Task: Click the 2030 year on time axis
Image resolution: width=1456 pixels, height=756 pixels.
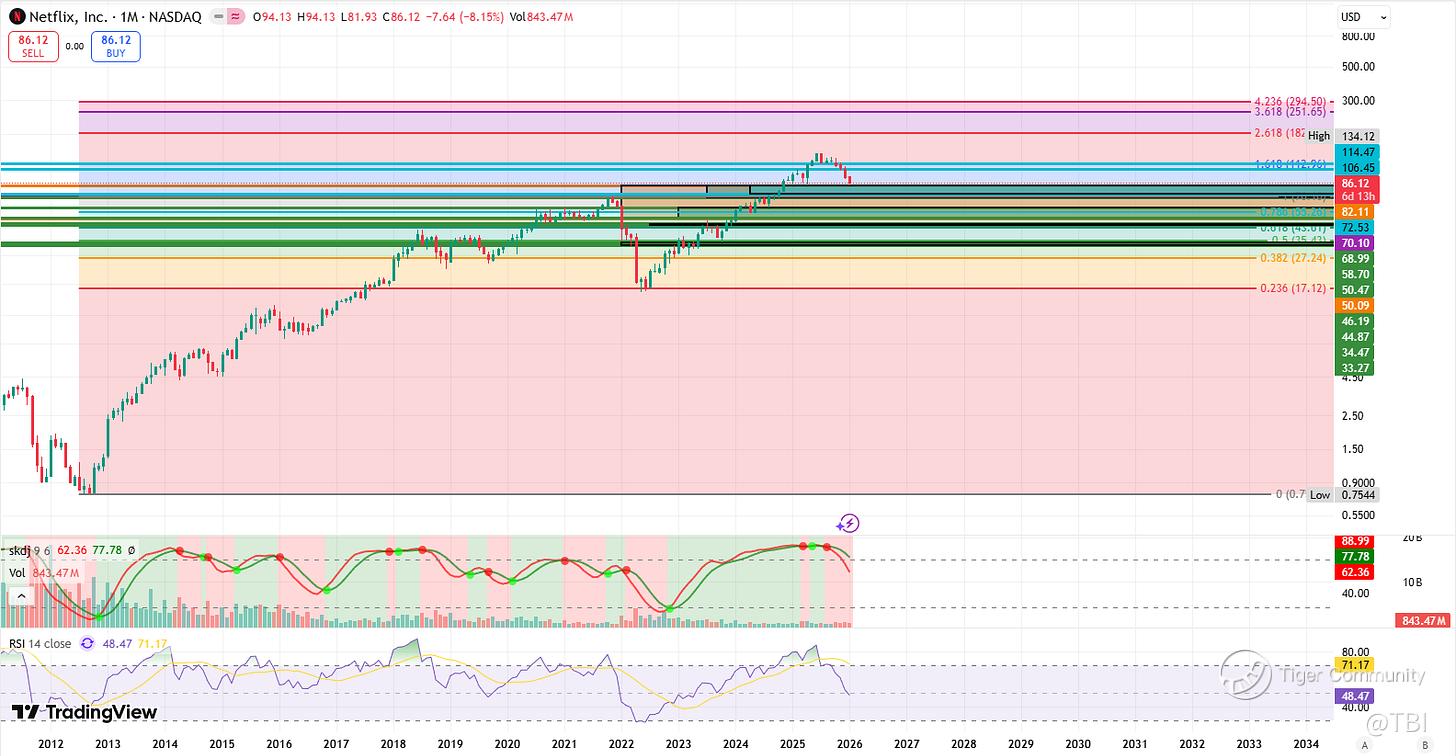Action: point(1078,745)
